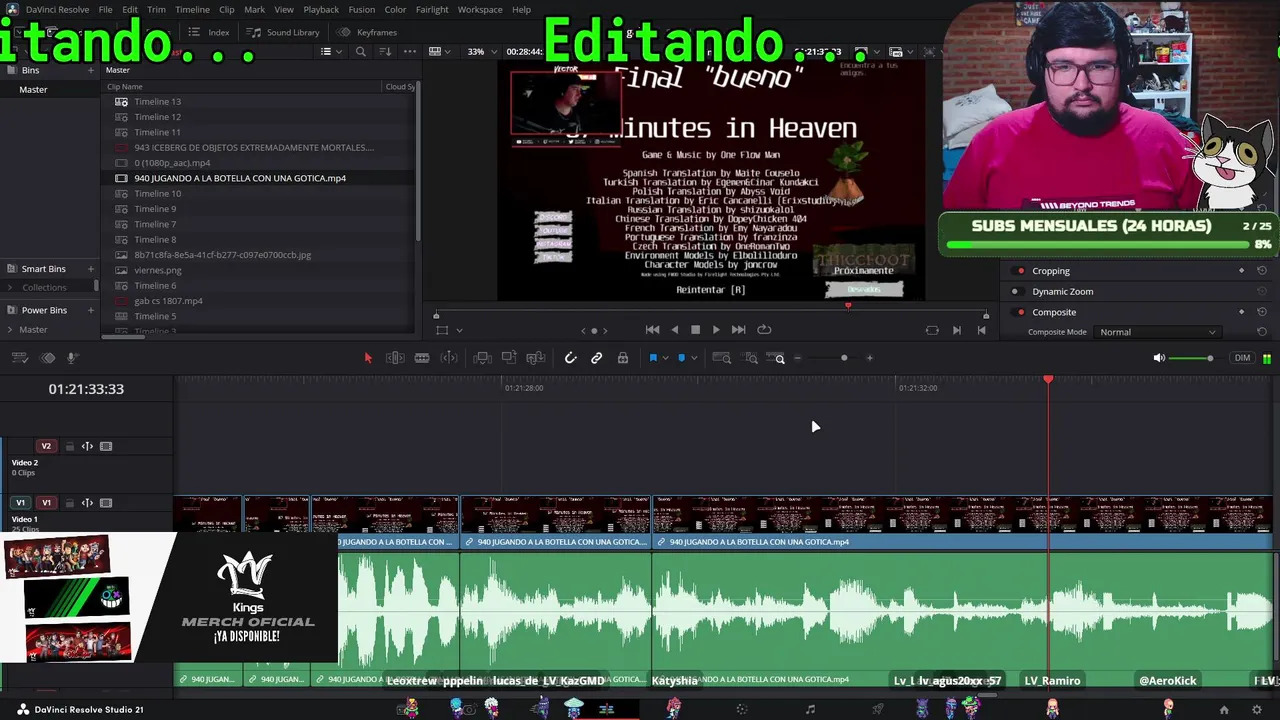1280x720 pixels.
Task: Open the File menu
Action: (x=105, y=9)
